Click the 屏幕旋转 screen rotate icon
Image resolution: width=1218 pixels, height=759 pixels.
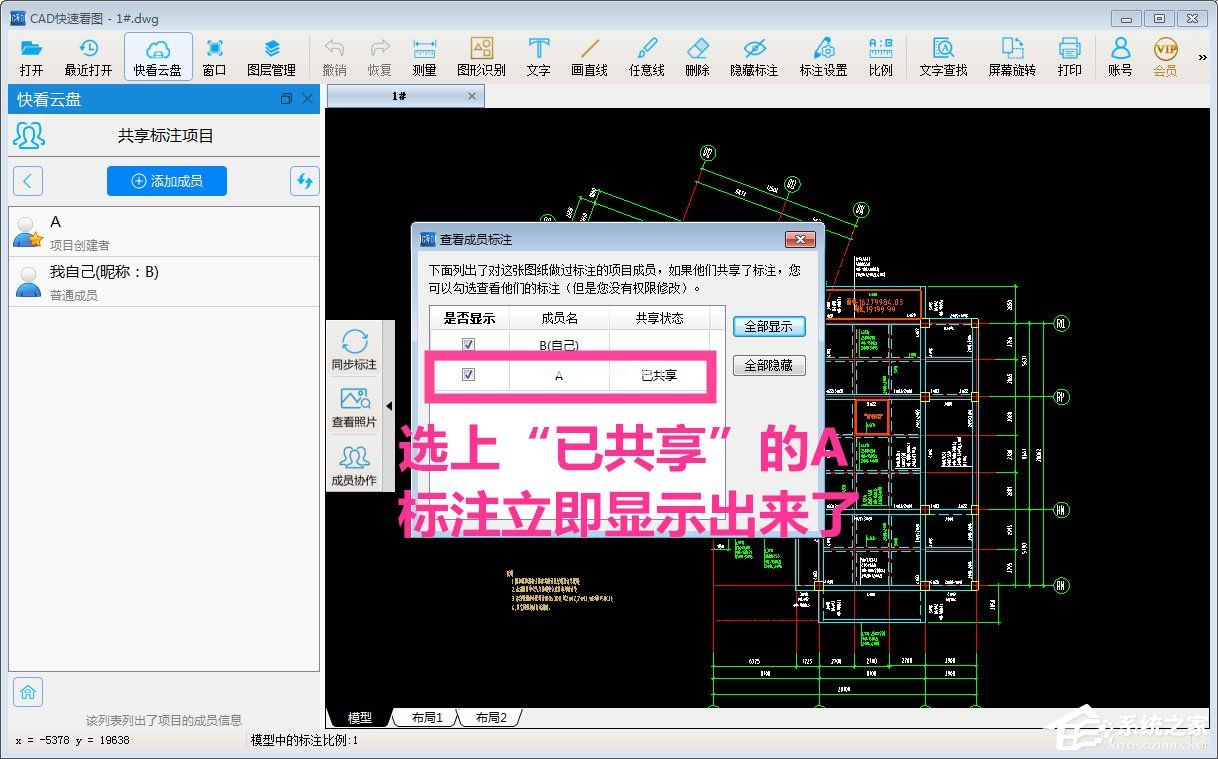(1011, 56)
